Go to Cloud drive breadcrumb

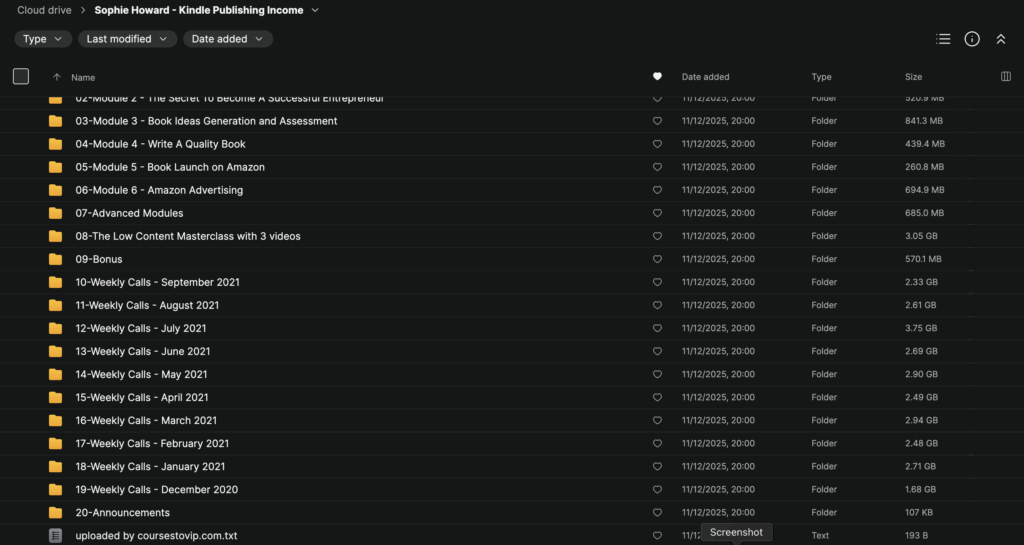(44, 11)
